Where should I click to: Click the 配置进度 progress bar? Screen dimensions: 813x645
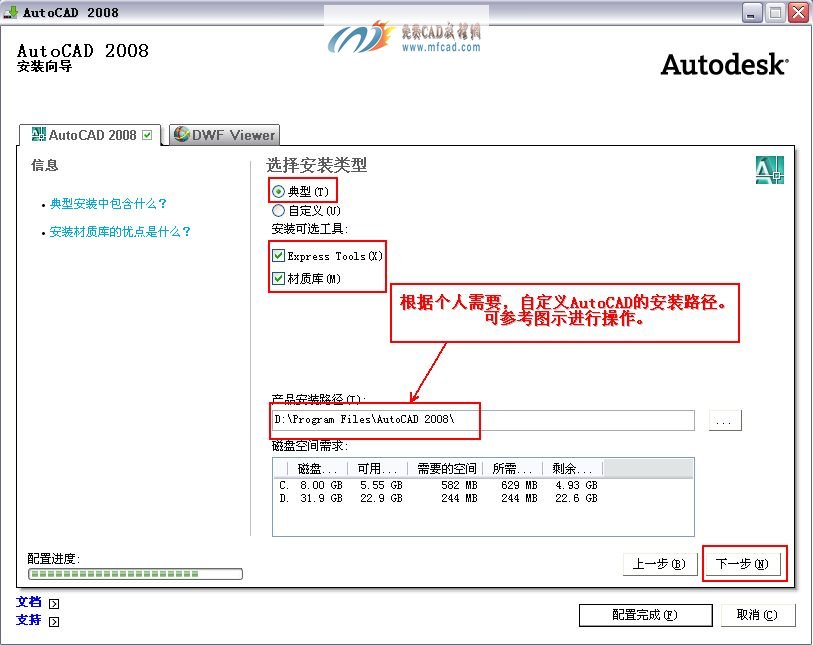[x=135, y=574]
